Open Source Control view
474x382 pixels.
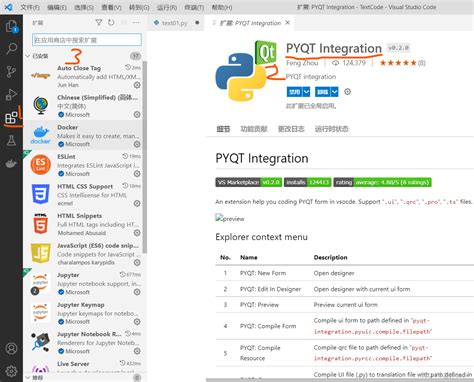click(x=11, y=71)
